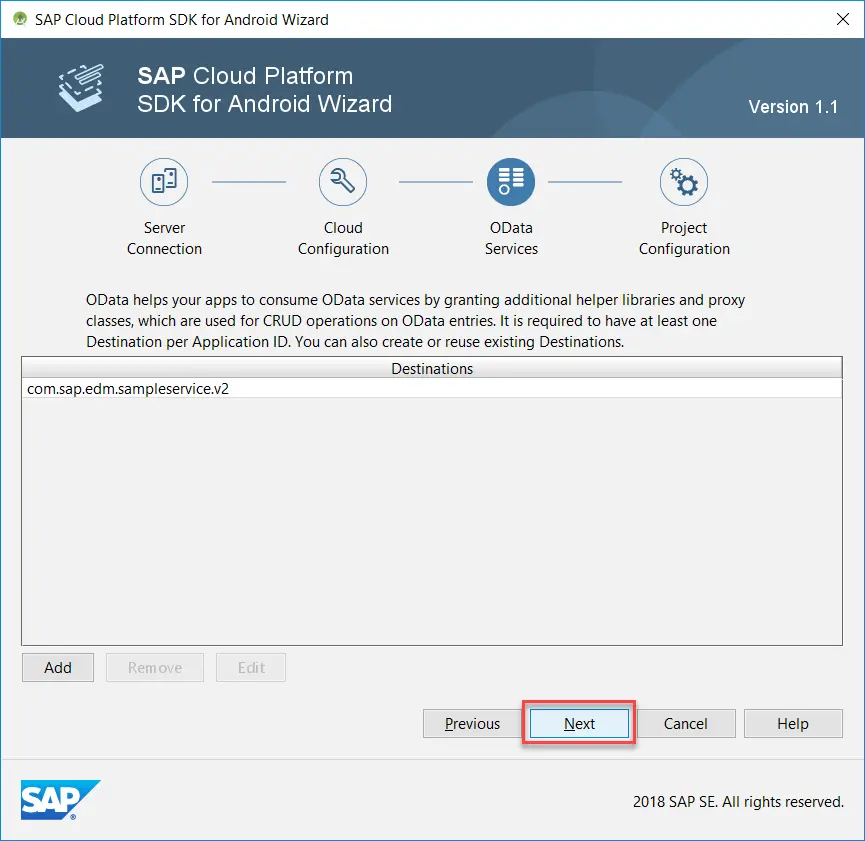
Task: Click the Android Studio icon in title bar
Action: click(x=20, y=19)
